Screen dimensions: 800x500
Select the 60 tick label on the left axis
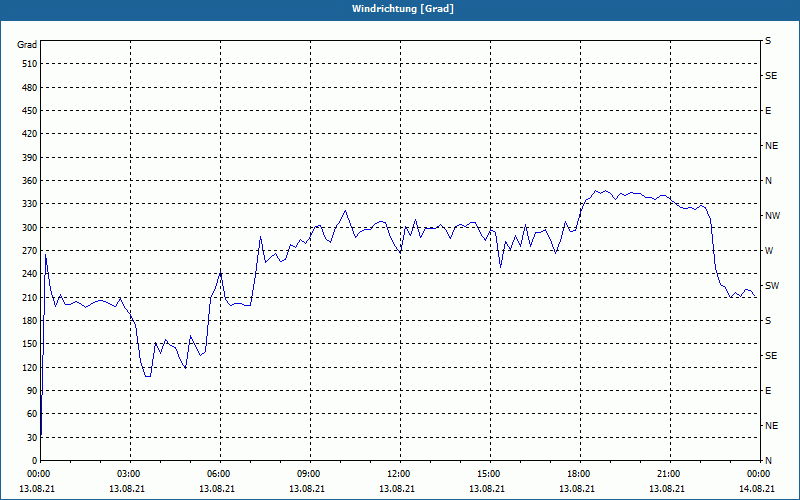[x=32, y=414]
